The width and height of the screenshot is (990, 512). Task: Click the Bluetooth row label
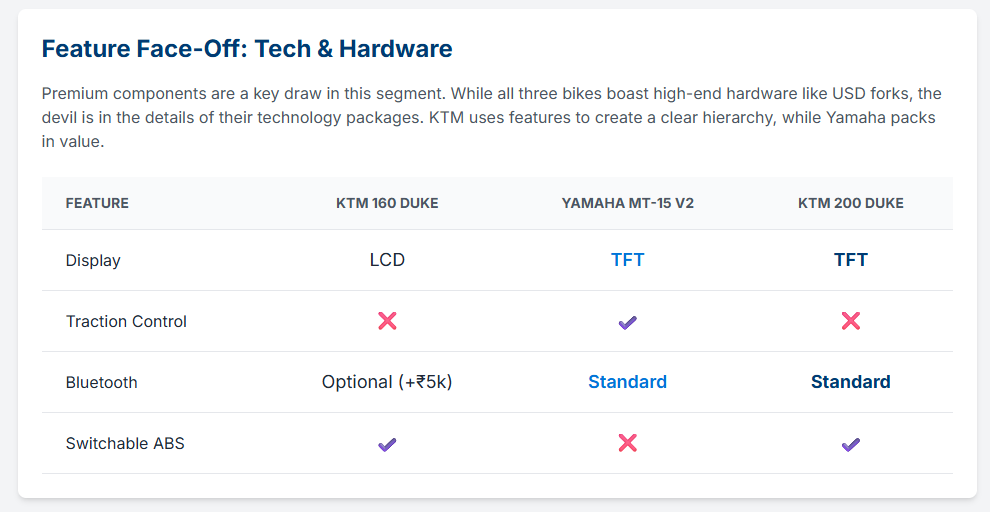click(101, 382)
